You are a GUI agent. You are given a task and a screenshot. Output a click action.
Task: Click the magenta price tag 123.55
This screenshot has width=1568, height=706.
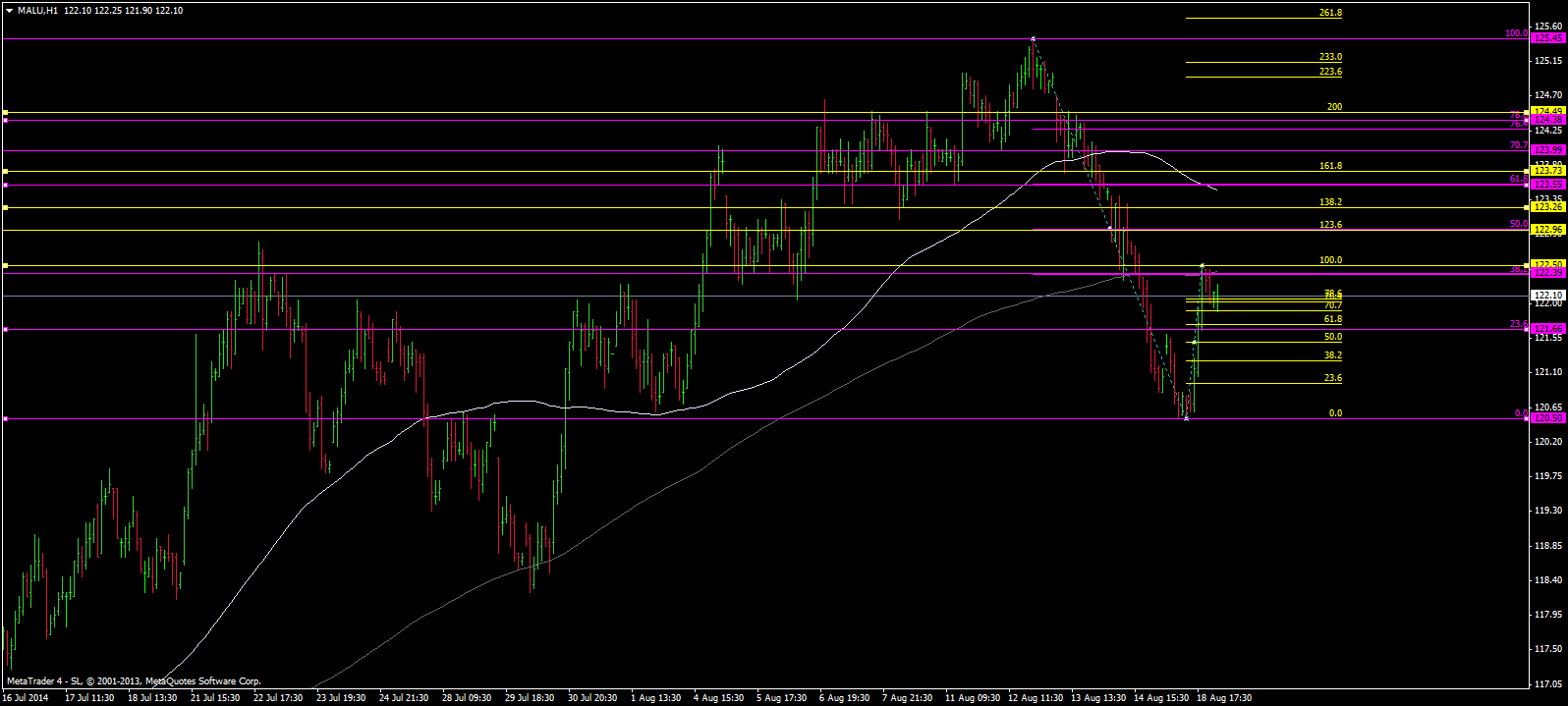(1547, 185)
